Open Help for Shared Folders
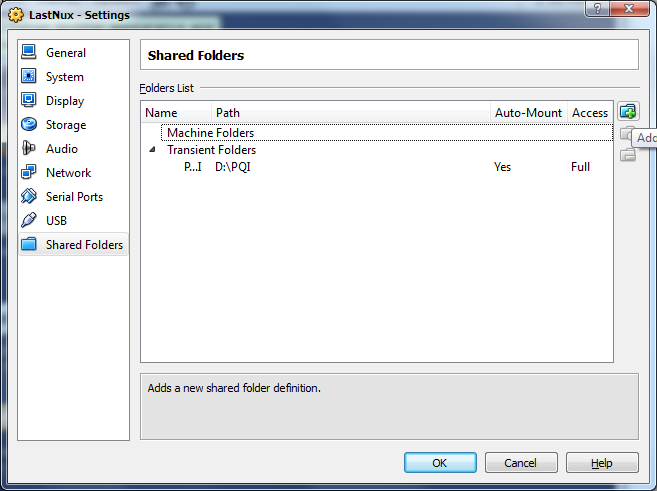This screenshot has width=657, height=491. (x=601, y=463)
